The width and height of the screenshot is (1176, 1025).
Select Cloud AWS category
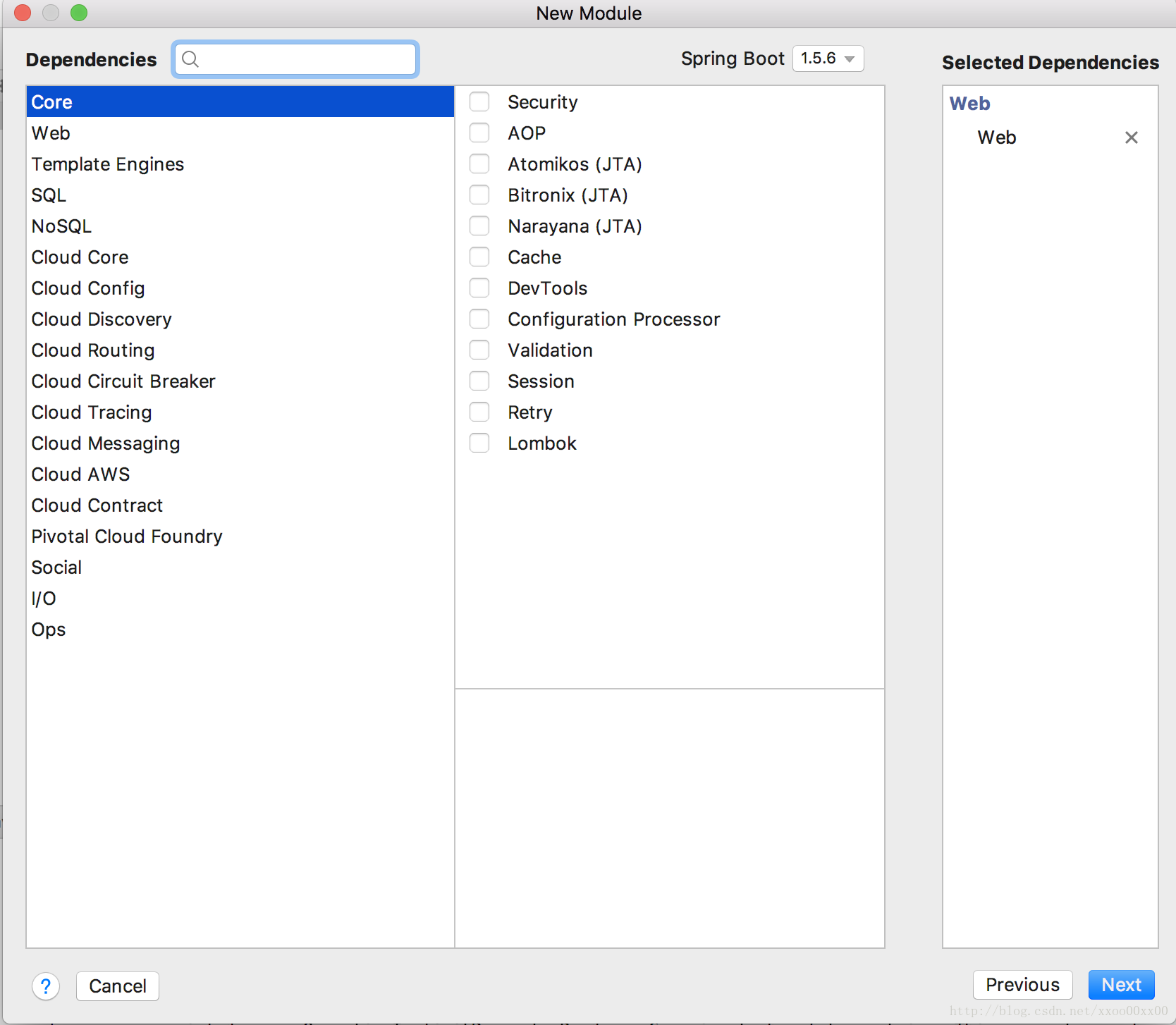(x=240, y=474)
